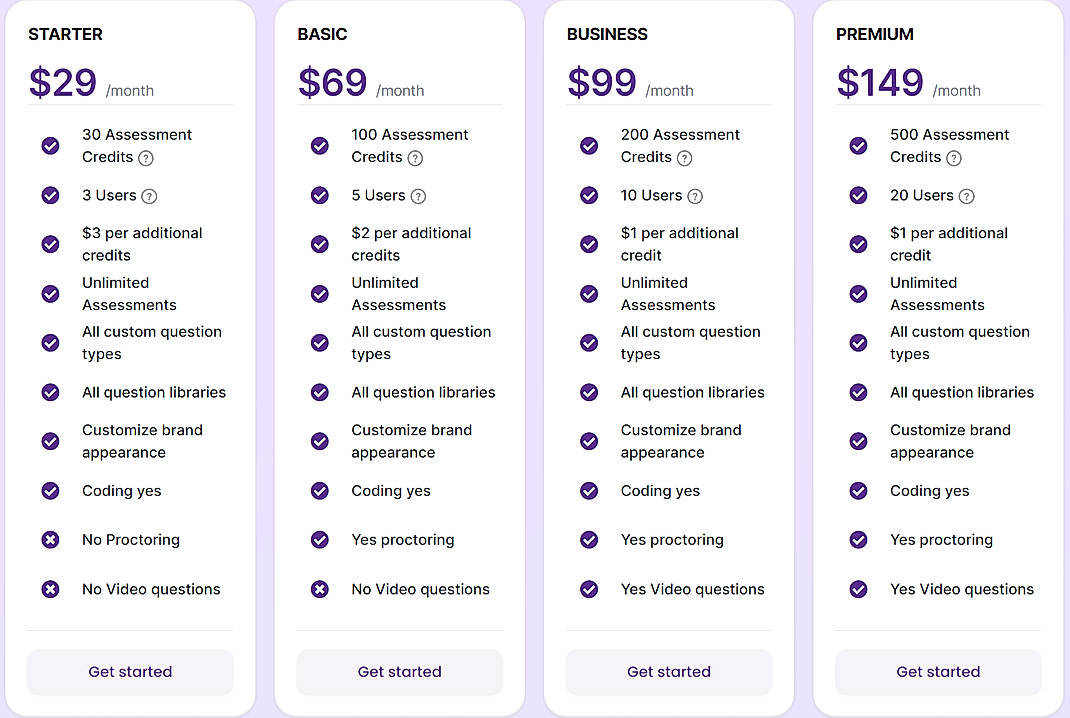1070x718 pixels.
Task: Click the checkmark beside All question libraries in Starter
Action: point(50,392)
